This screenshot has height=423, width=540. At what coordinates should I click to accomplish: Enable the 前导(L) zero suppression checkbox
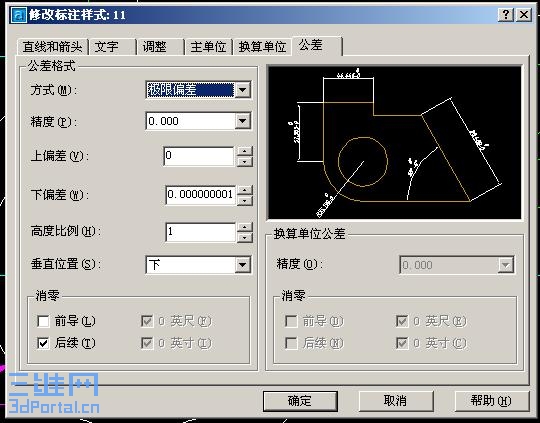[x=43, y=321]
